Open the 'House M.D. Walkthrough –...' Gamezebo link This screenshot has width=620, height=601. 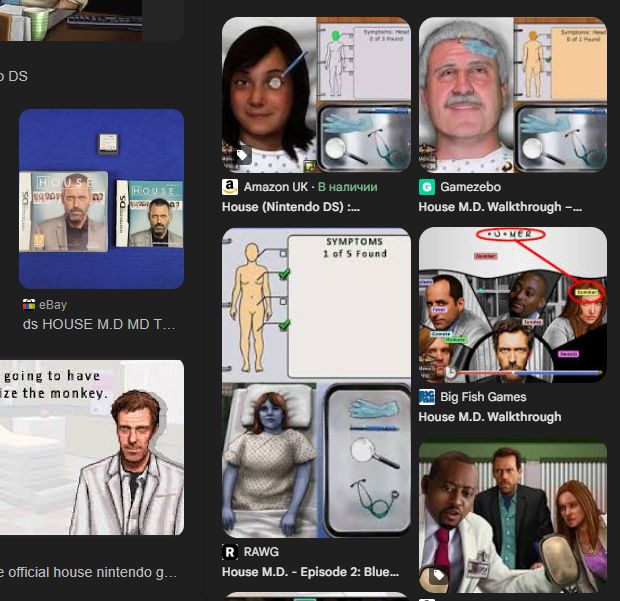tap(500, 207)
